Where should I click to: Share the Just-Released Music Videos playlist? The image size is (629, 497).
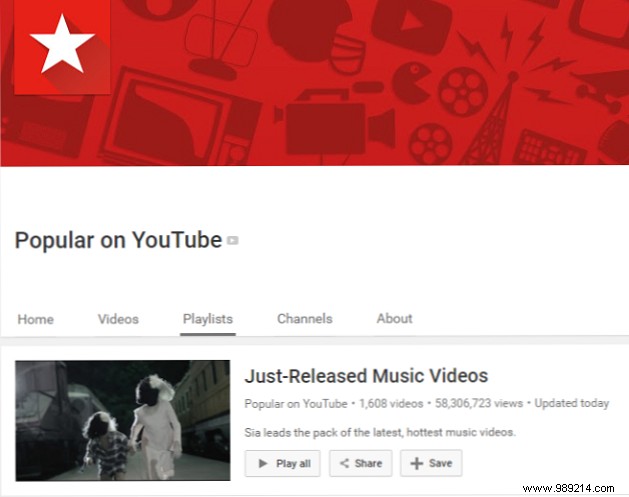tap(361, 463)
